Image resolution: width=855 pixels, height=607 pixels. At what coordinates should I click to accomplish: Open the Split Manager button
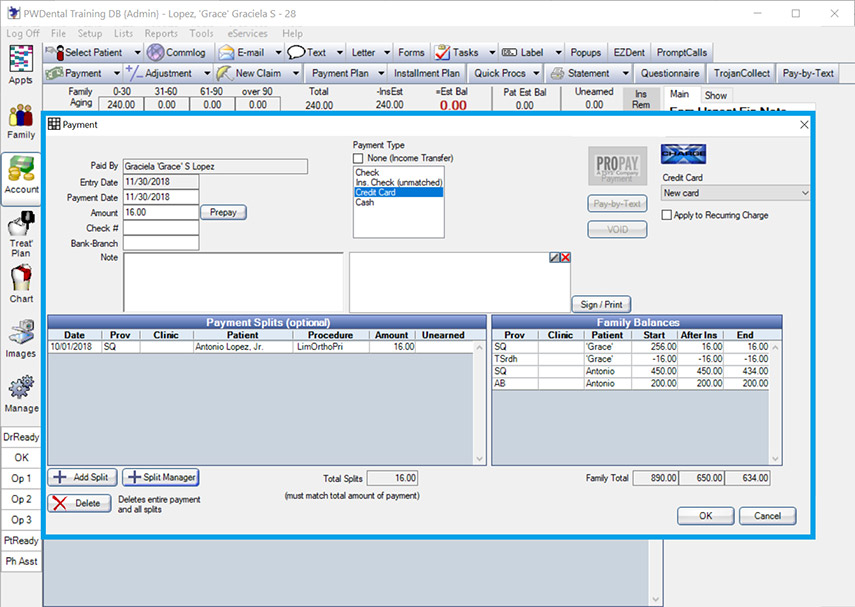click(161, 477)
